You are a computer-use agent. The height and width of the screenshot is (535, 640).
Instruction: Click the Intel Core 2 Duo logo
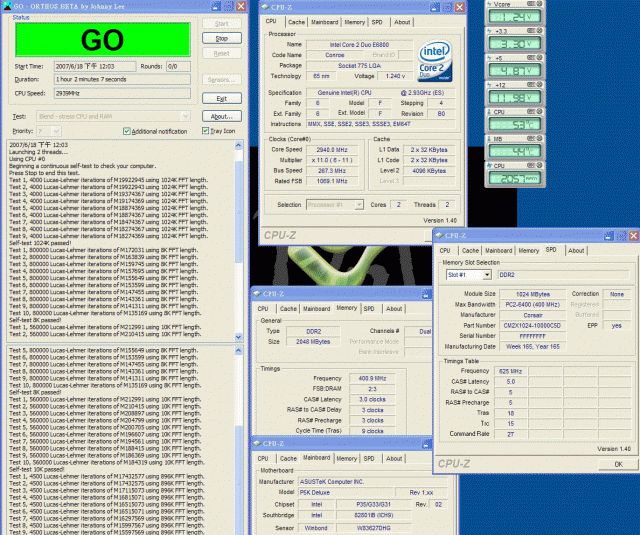435,60
